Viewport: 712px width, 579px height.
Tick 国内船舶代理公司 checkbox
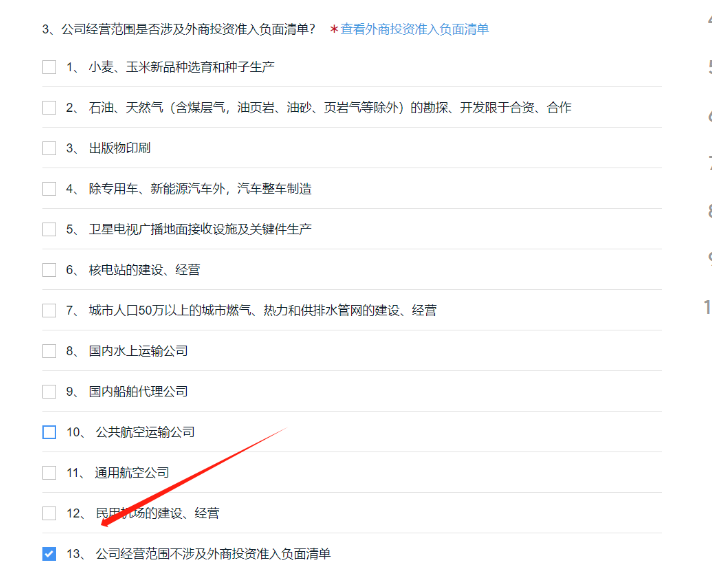[49, 391]
